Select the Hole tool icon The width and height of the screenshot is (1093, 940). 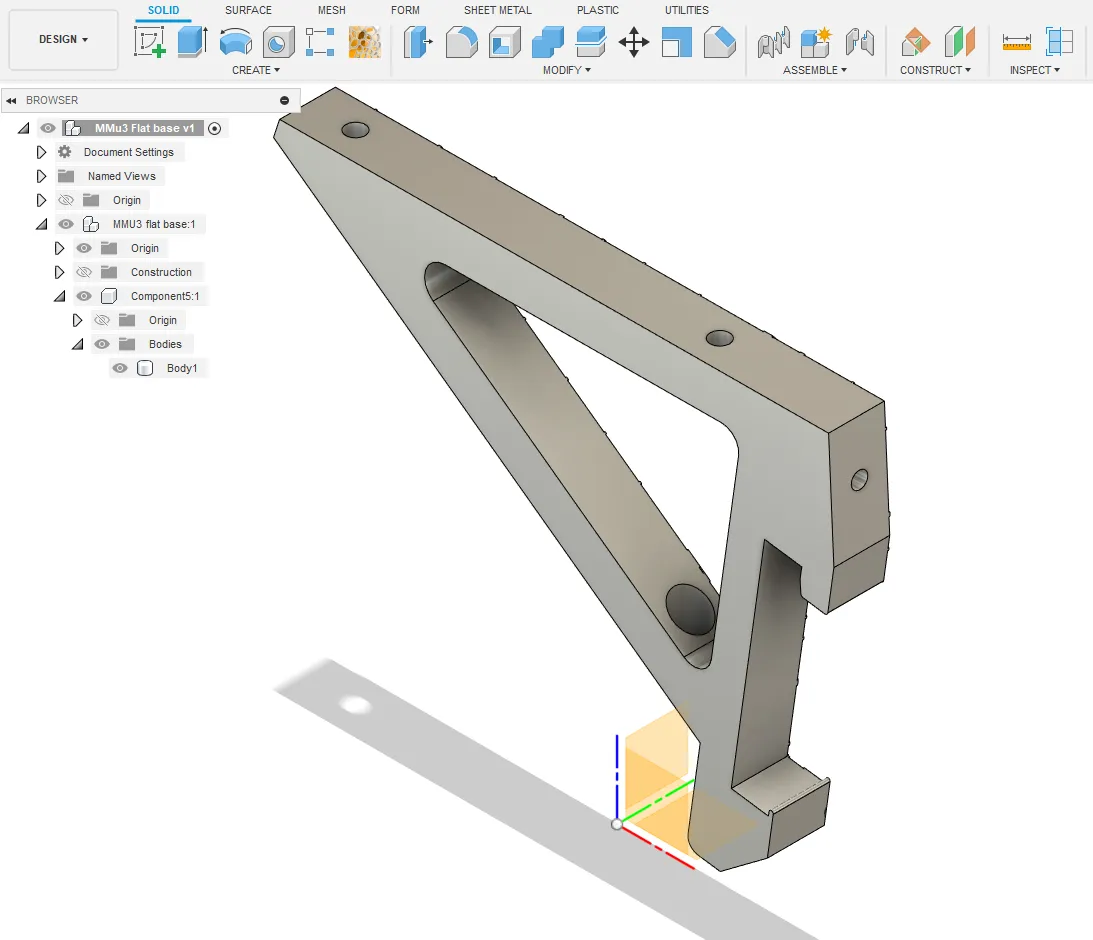278,42
